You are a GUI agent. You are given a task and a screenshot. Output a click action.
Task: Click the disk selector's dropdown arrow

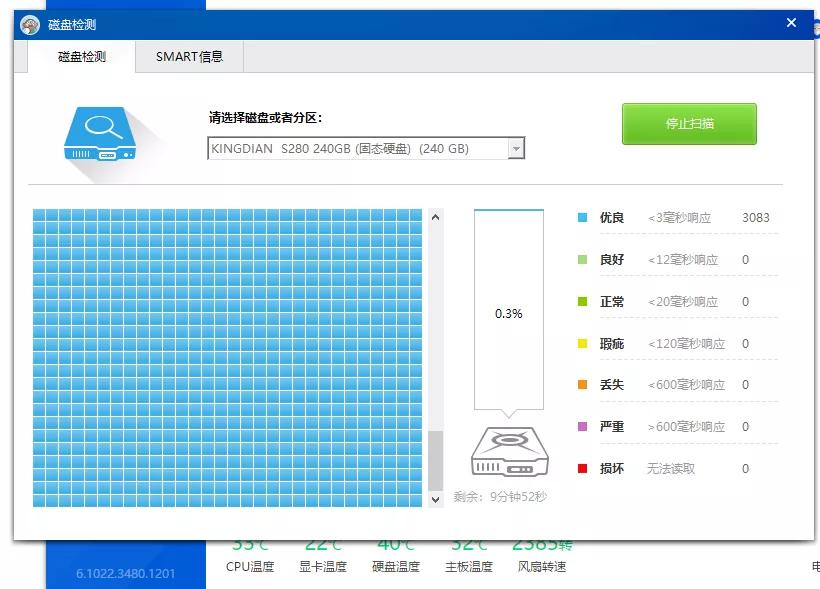[x=517, y=147]
